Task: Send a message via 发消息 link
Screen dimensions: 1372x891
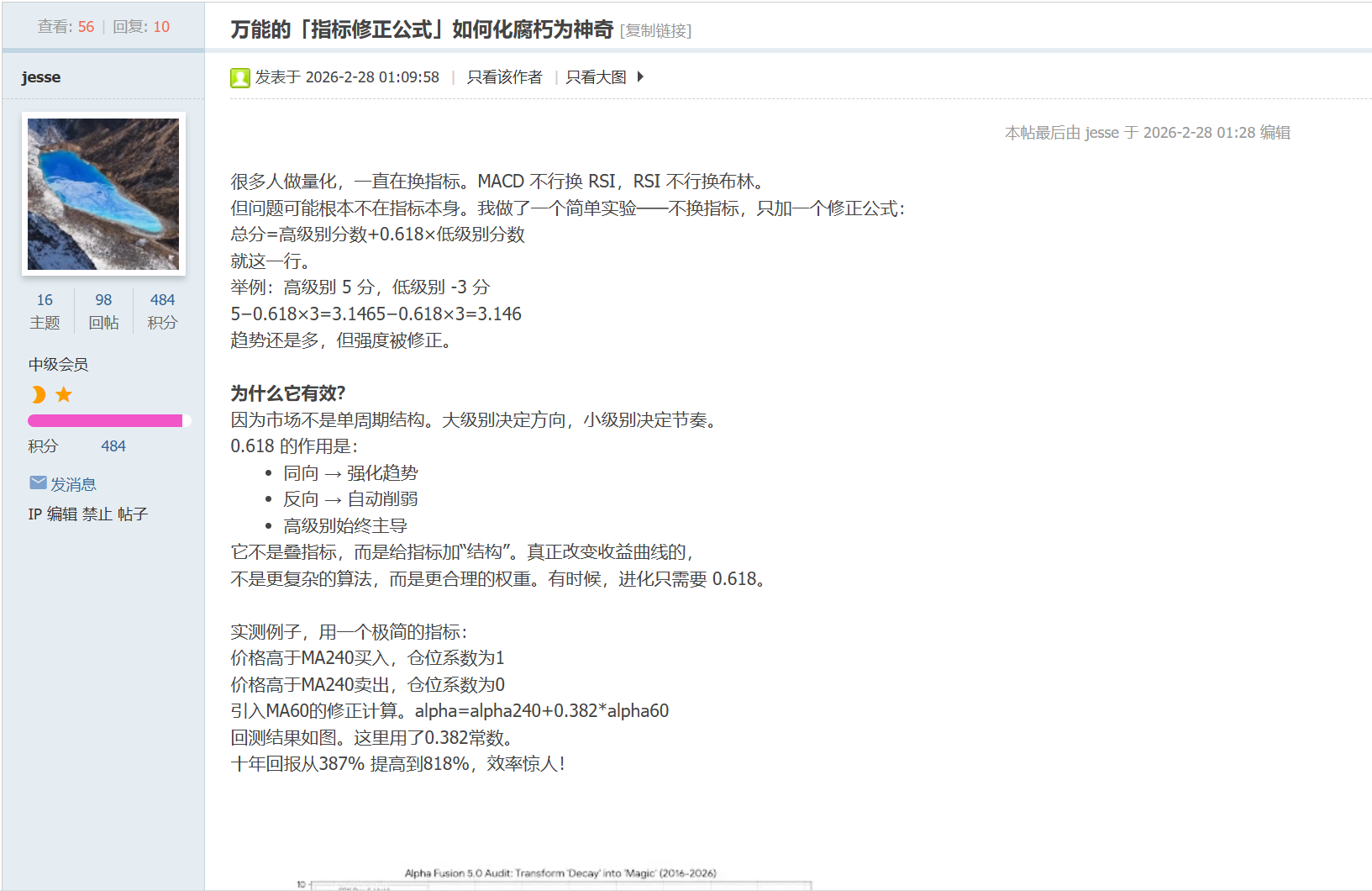Action: click(73, 484)
